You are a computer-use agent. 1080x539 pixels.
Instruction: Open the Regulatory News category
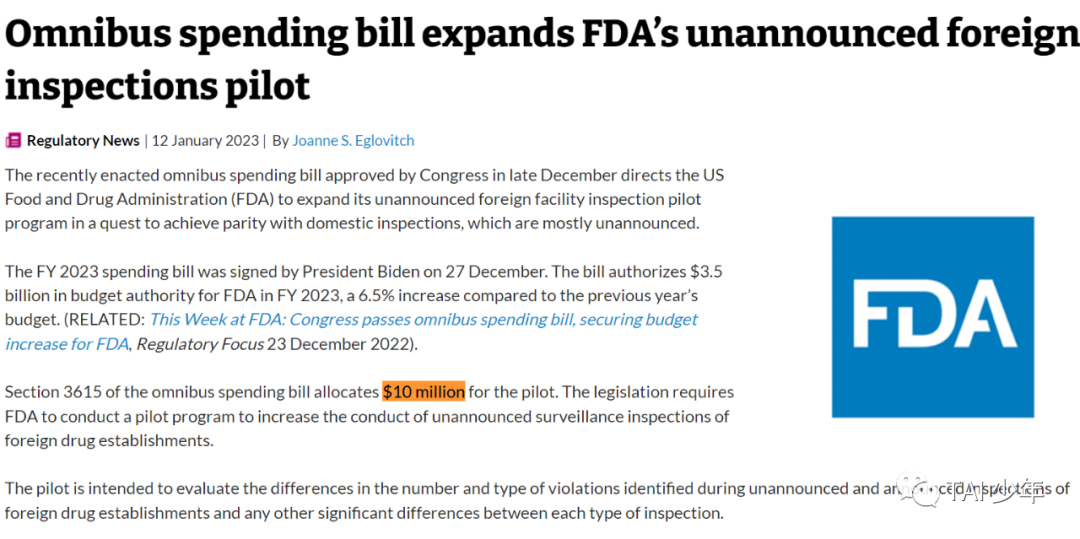pos(83,141)
